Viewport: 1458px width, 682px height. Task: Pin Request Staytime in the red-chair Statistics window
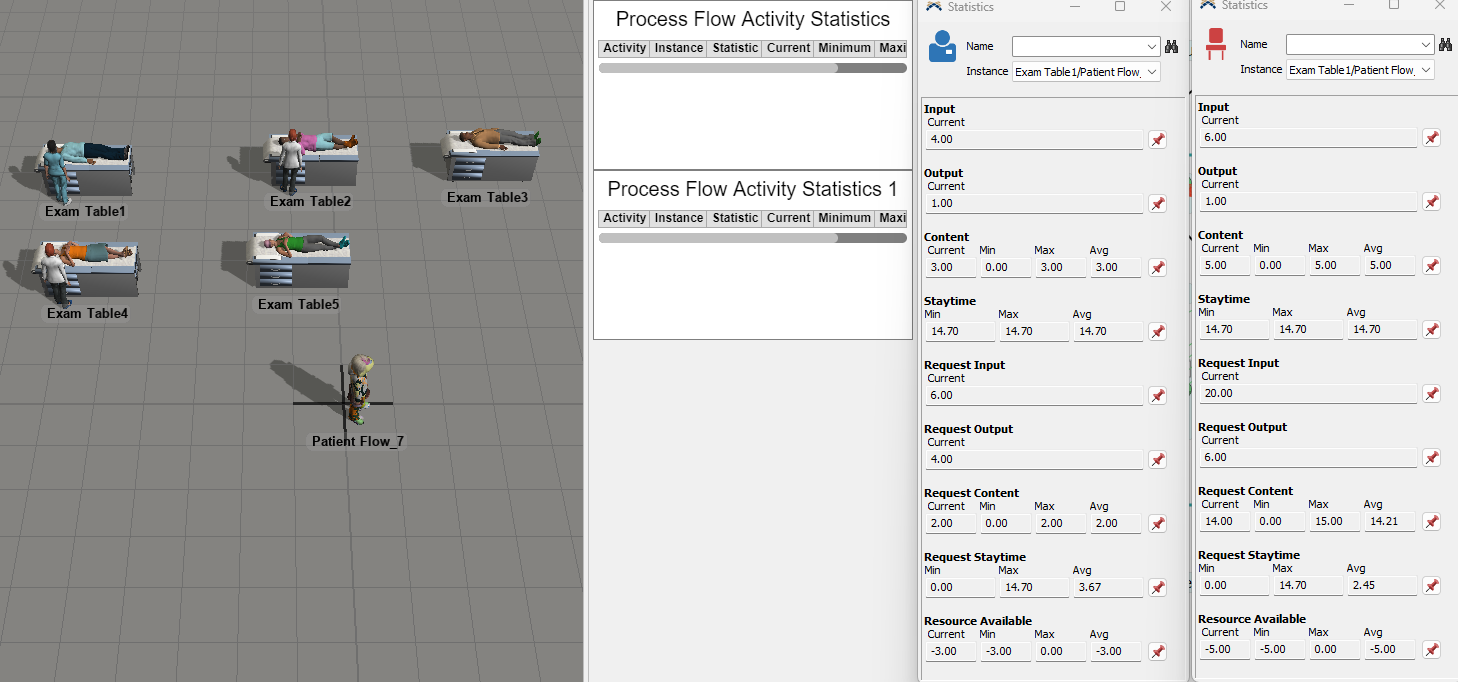coord(1431,586)
